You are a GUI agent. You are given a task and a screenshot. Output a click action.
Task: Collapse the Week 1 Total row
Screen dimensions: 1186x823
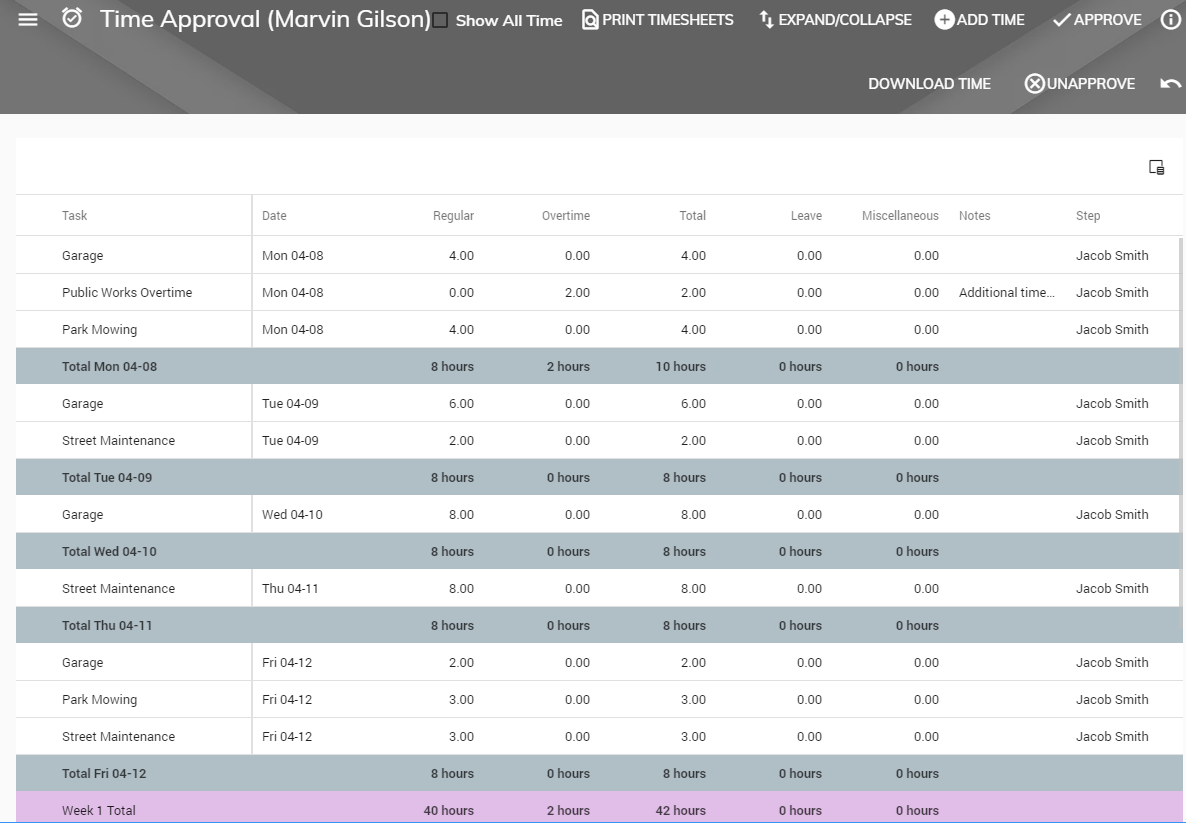coord(98,810)
